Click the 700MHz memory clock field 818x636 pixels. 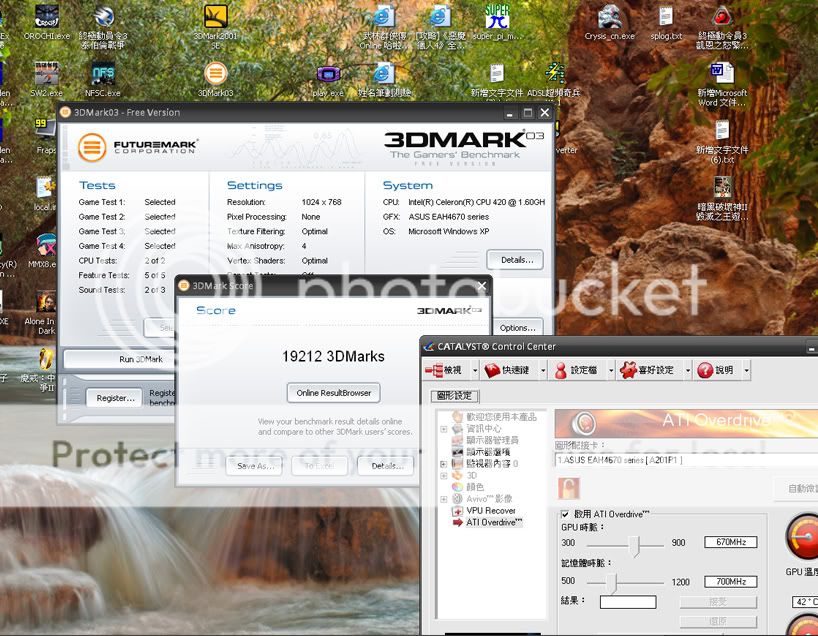click(x=730, y=581)
